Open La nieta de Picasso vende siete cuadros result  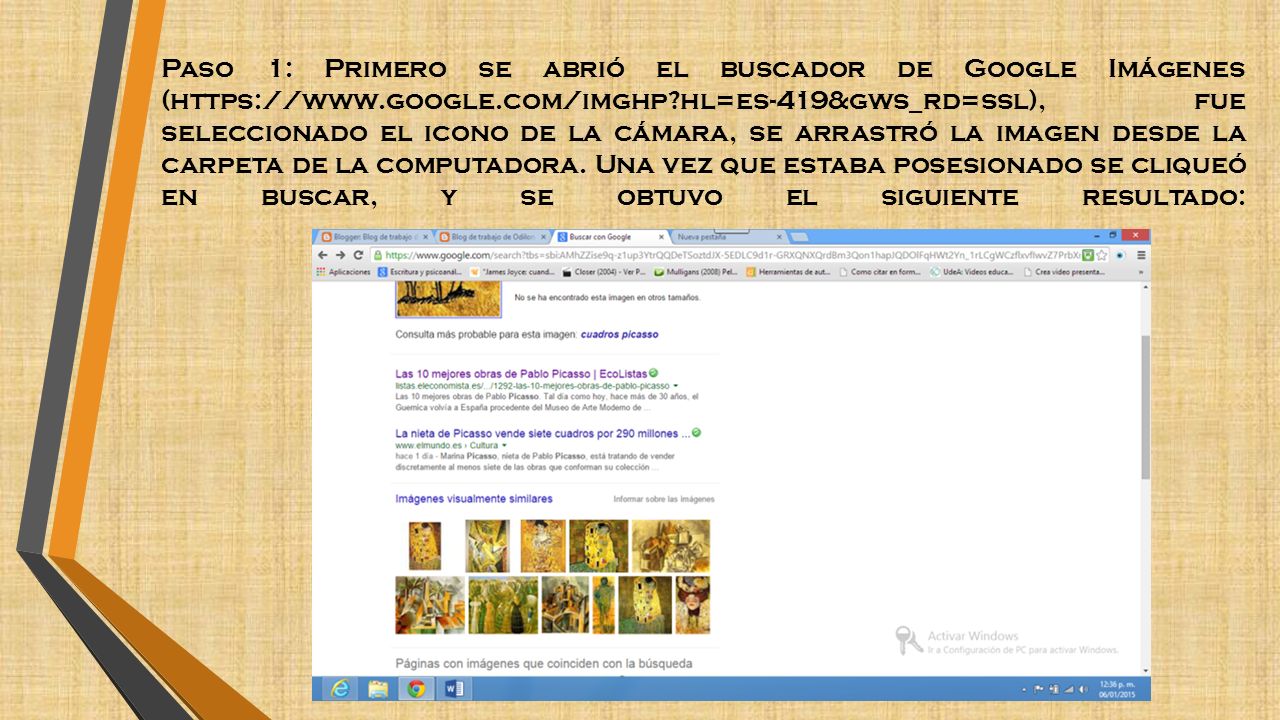(x=542, y=434)
